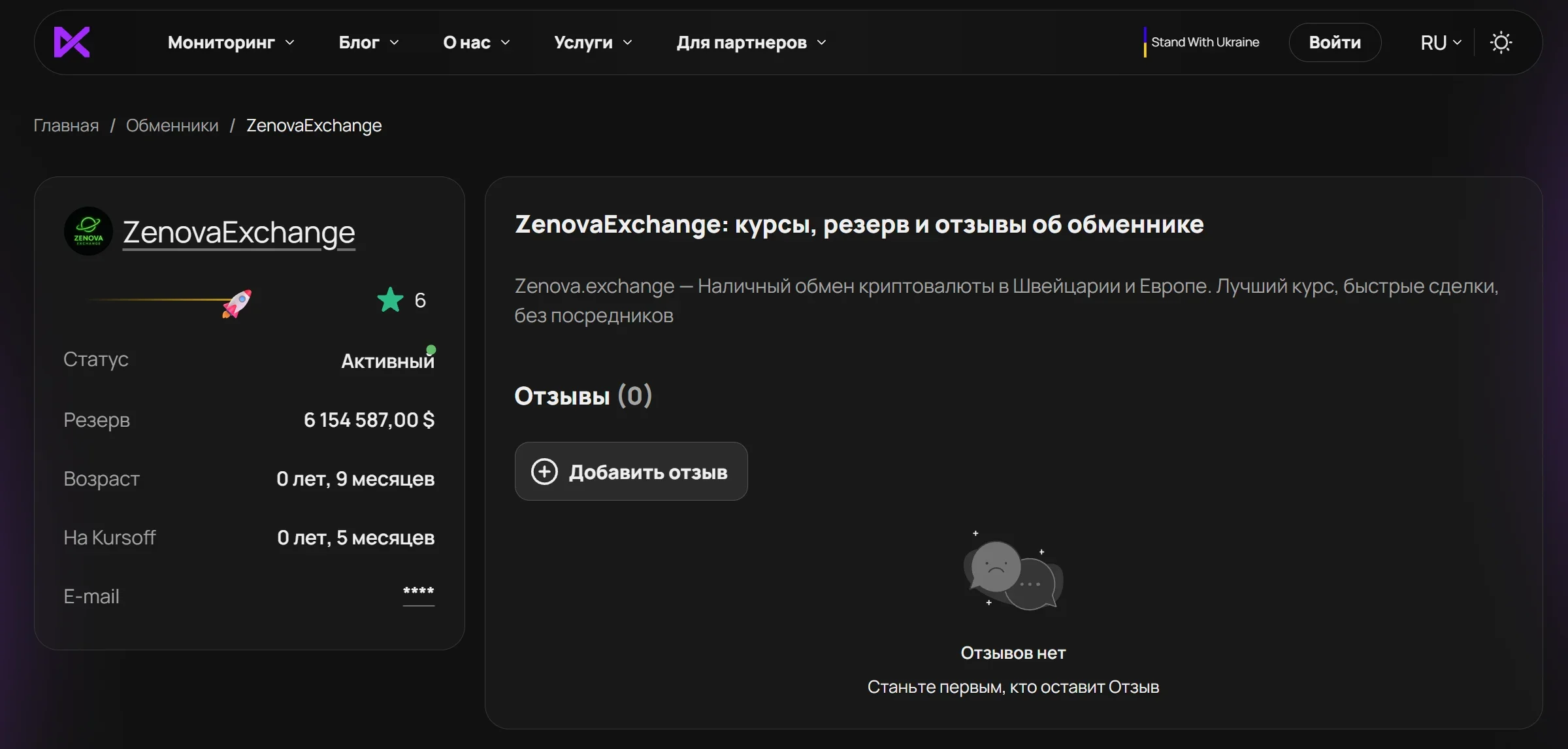Viewport: 1568px width, 749px height.
Task: Click the Войти login button
Action: point(1335,42)
